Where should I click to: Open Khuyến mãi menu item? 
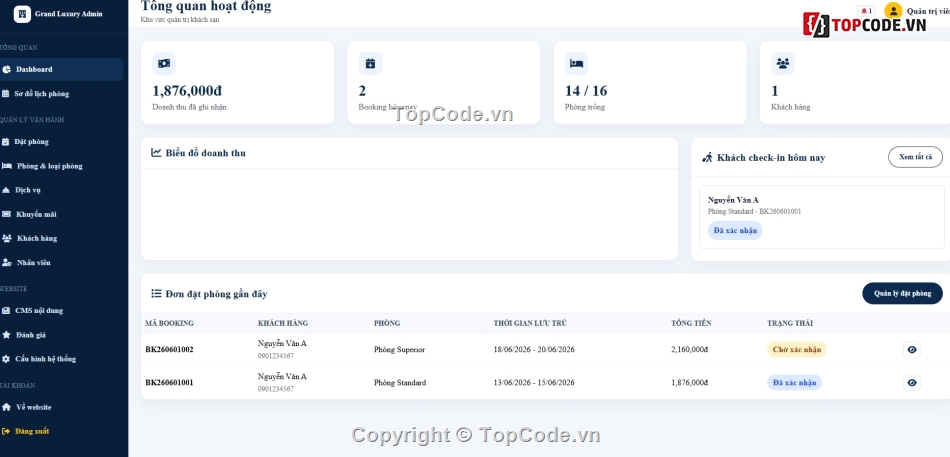coord(61,215)
